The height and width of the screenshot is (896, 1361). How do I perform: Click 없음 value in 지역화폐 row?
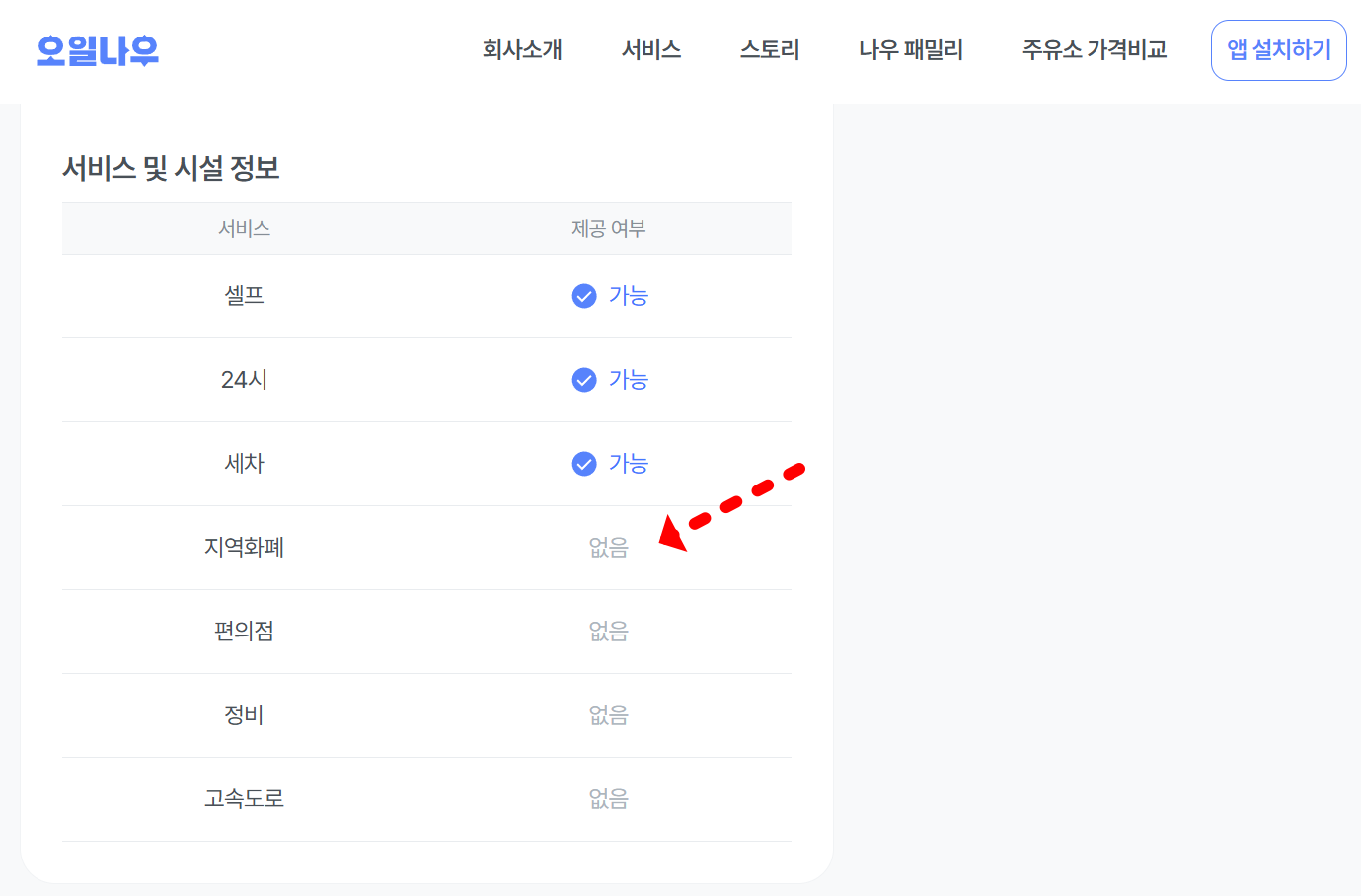click(x=609, y=547)
